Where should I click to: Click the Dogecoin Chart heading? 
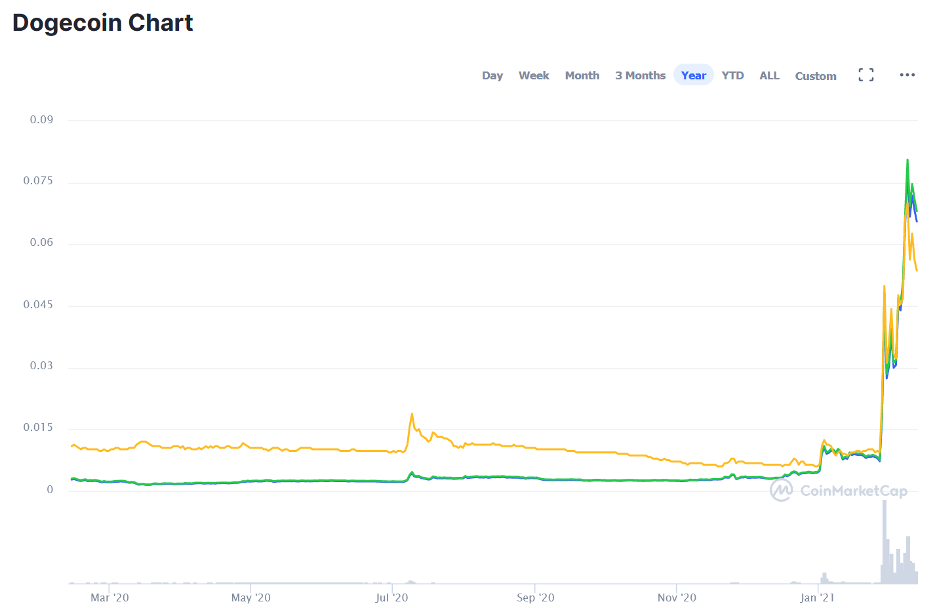pos(103,23)
